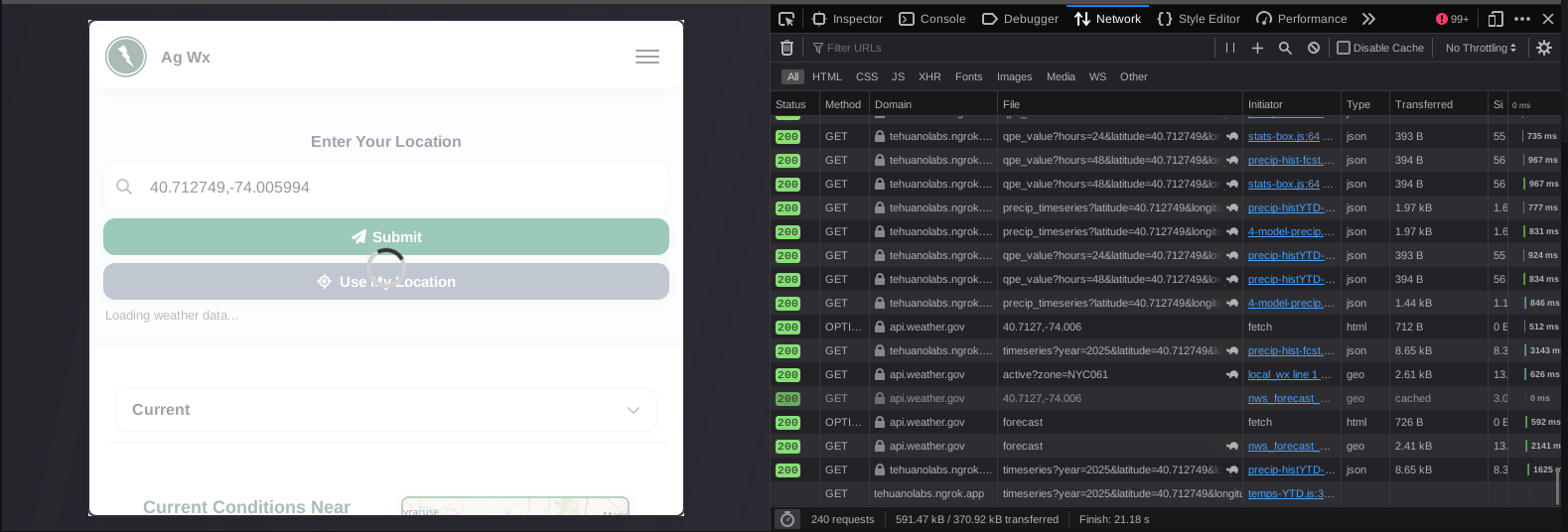Open network settings gear icon
This screenshot has height=532, width=1568.
tap(1543, 48)
